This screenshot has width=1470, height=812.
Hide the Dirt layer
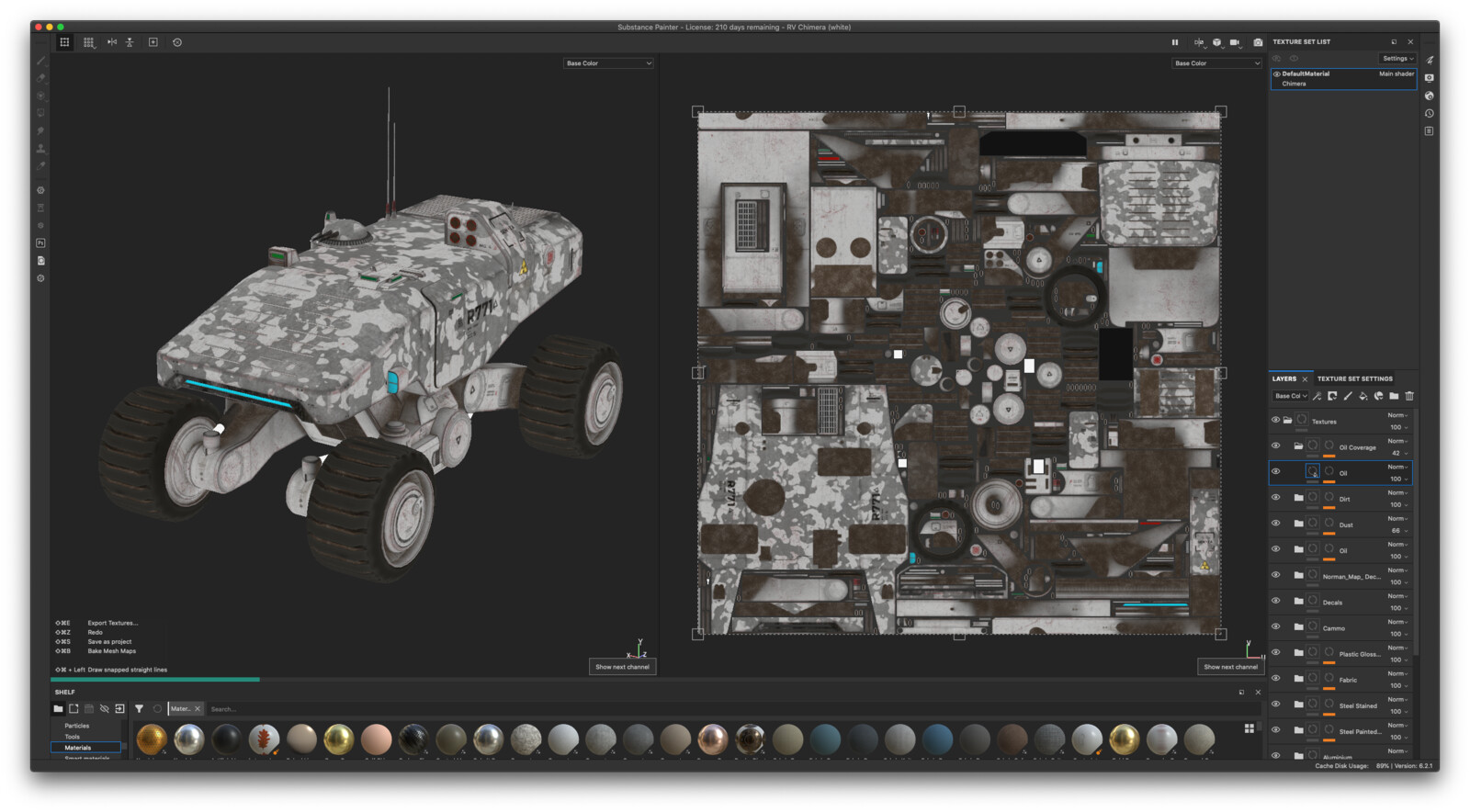click(1275, 497)
